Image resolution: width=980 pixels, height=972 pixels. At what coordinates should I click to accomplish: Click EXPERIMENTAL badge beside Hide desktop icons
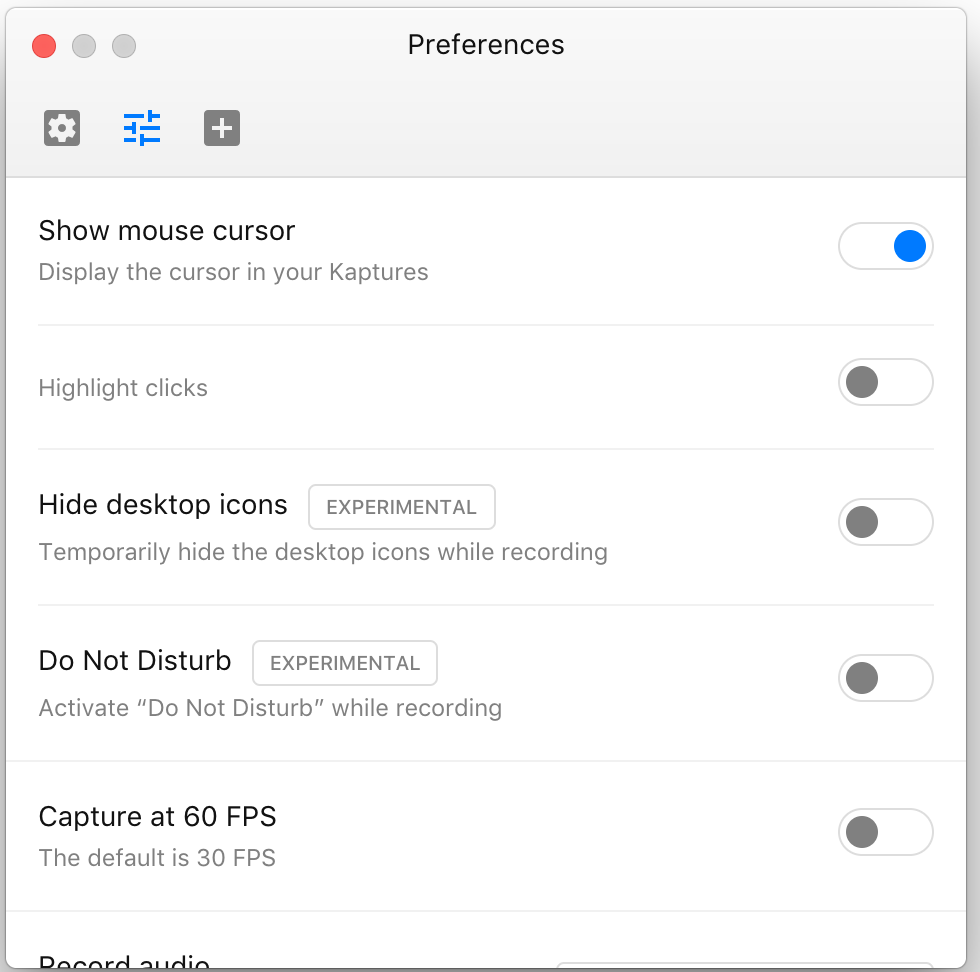[x=402, y=507]
